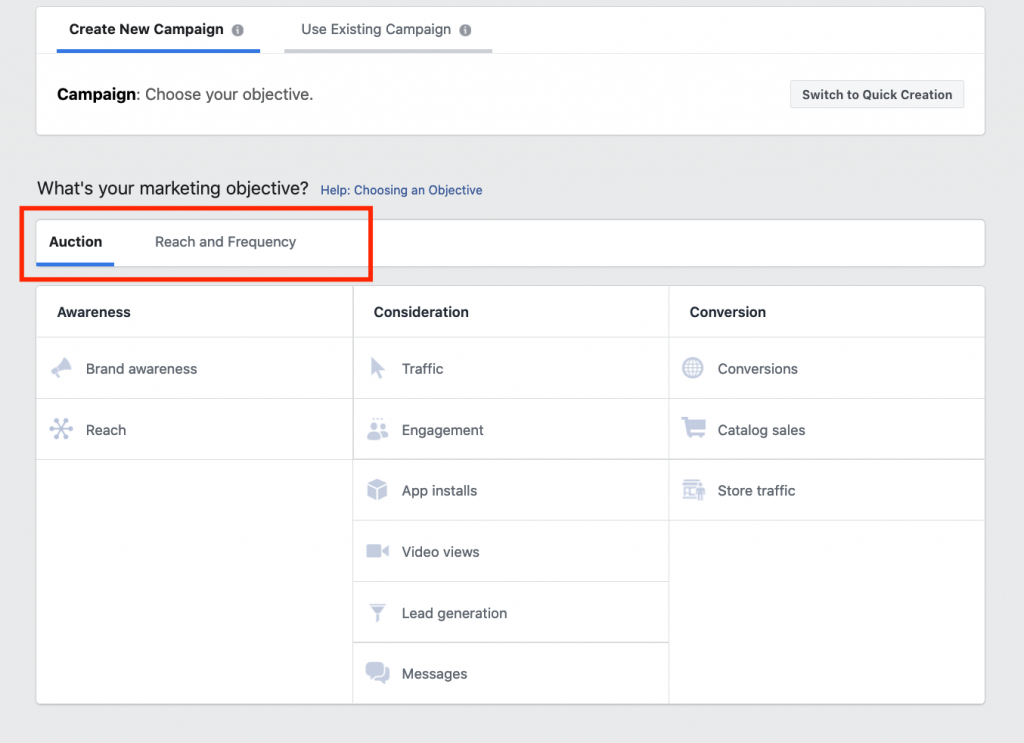
Task: Click the Engagement people icon
Action: pos(377,429)
